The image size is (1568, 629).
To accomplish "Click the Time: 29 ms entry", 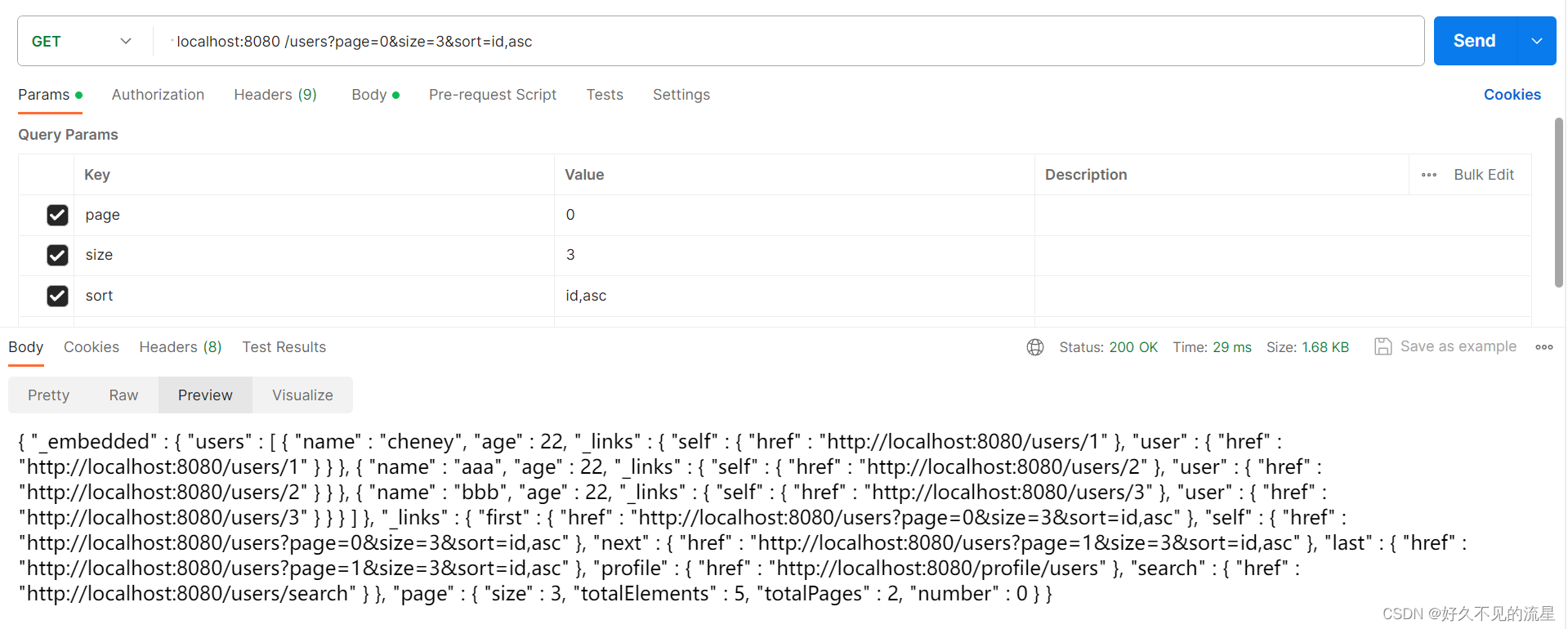I will 1212,347.
